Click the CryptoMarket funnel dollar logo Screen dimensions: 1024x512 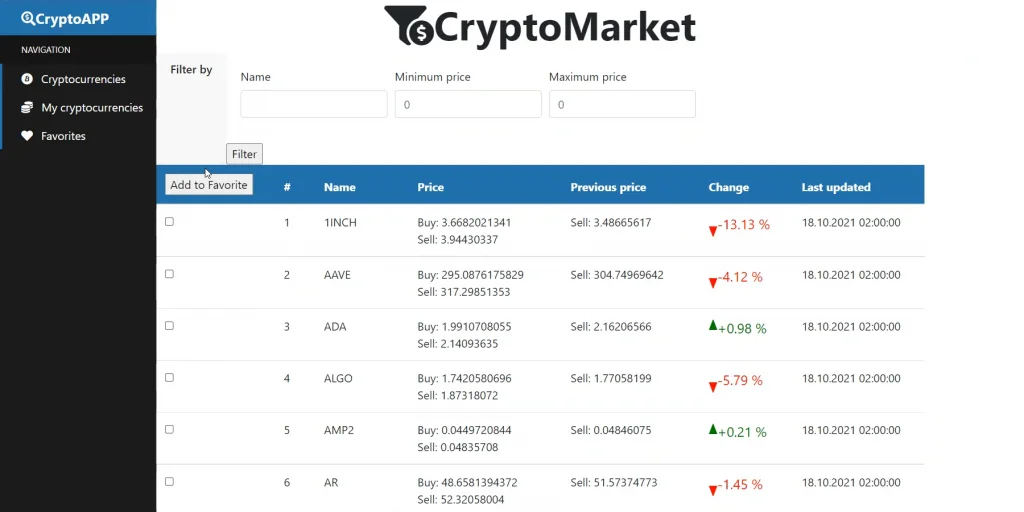coord(409,26)
